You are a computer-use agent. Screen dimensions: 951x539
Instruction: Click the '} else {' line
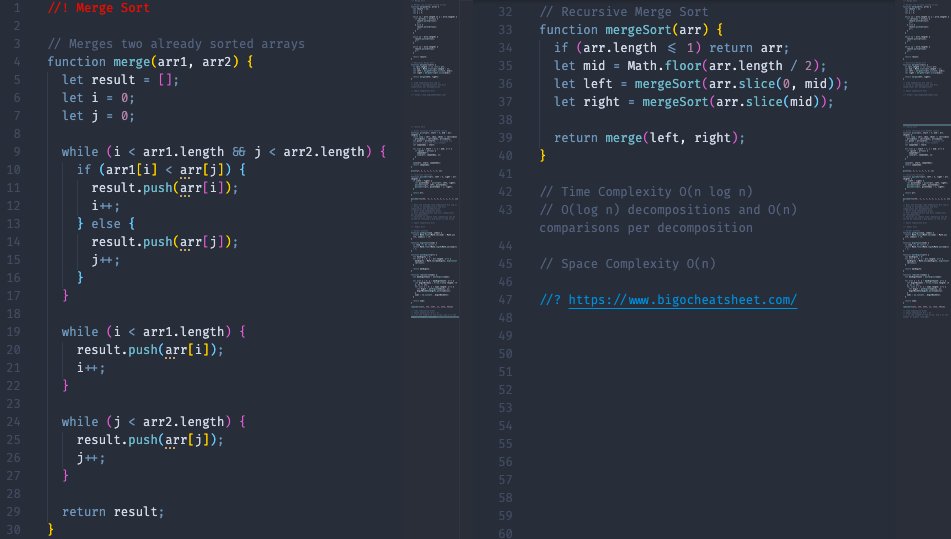(106, 224)
